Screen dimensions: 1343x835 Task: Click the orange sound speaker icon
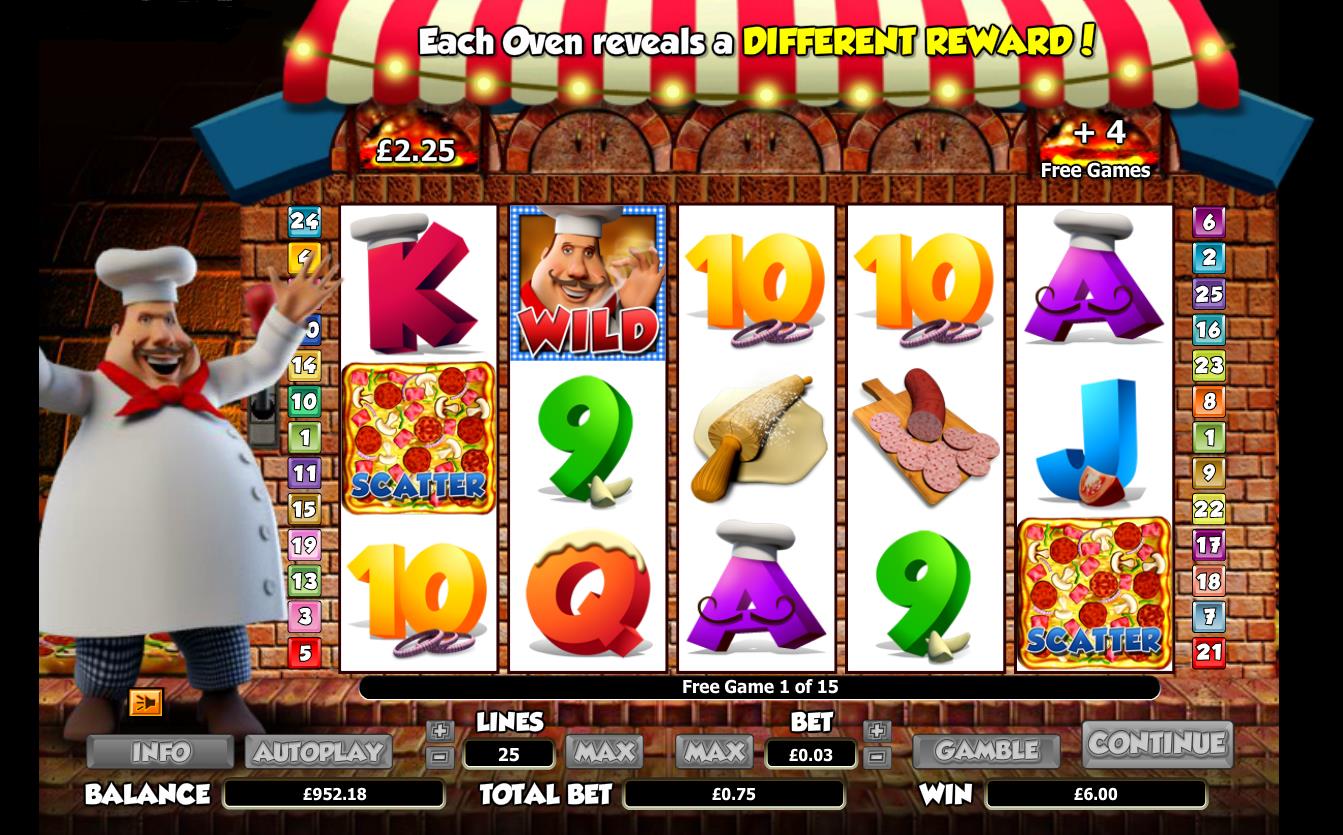point(146,703)
